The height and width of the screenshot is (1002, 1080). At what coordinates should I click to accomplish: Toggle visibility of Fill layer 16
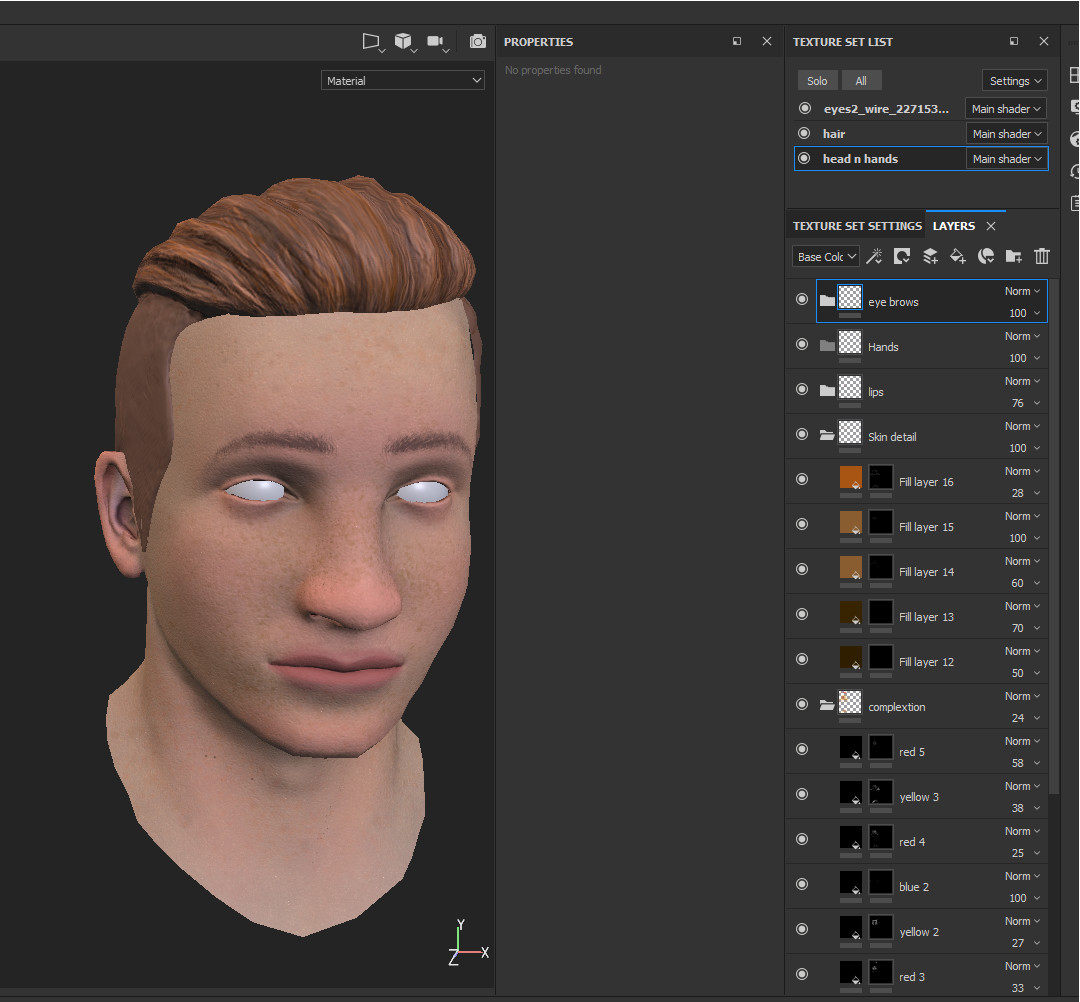[x=801, y=479]
